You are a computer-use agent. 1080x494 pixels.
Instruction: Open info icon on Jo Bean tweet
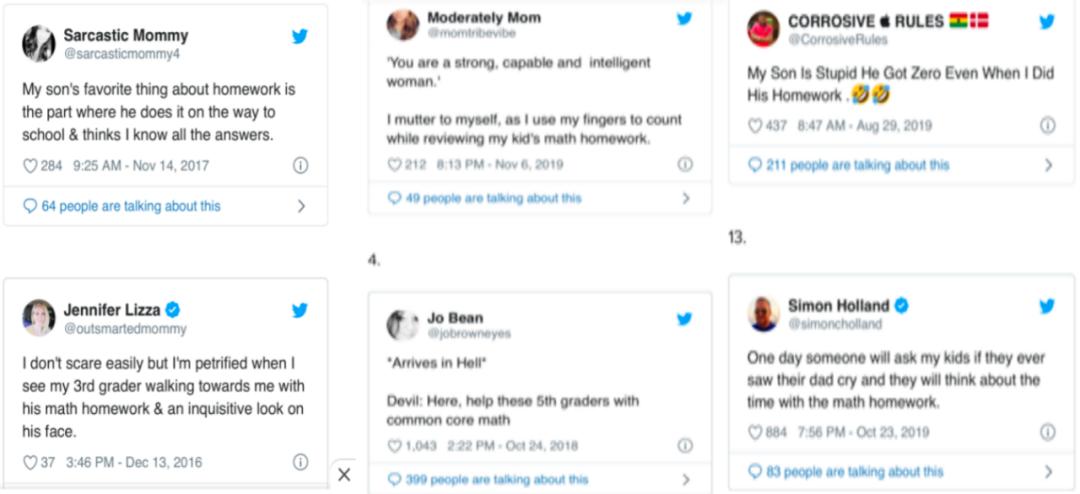click(x=685, y=446)
